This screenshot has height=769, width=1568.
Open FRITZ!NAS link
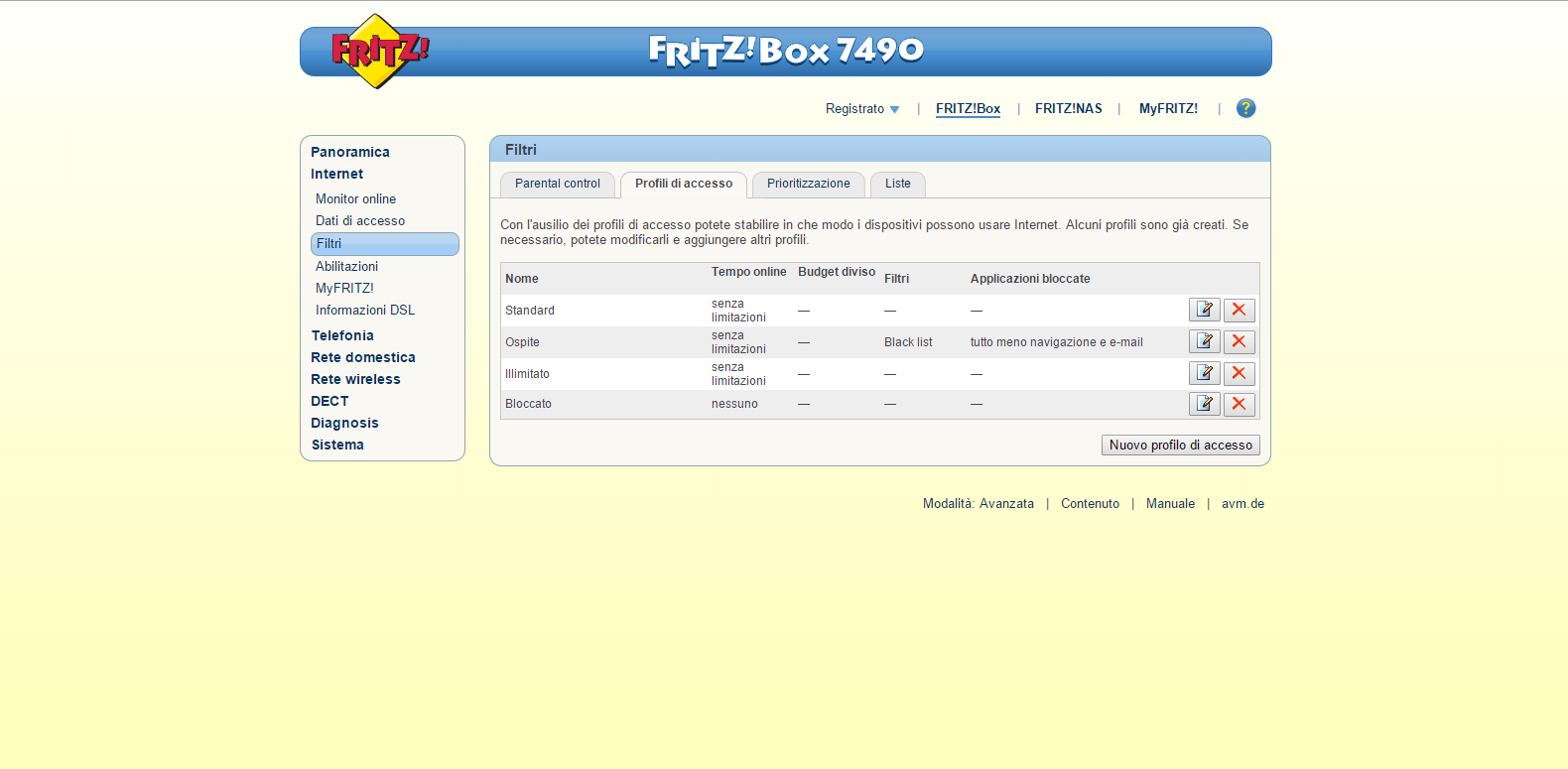pyautogui.click(x=1068, y=109)
